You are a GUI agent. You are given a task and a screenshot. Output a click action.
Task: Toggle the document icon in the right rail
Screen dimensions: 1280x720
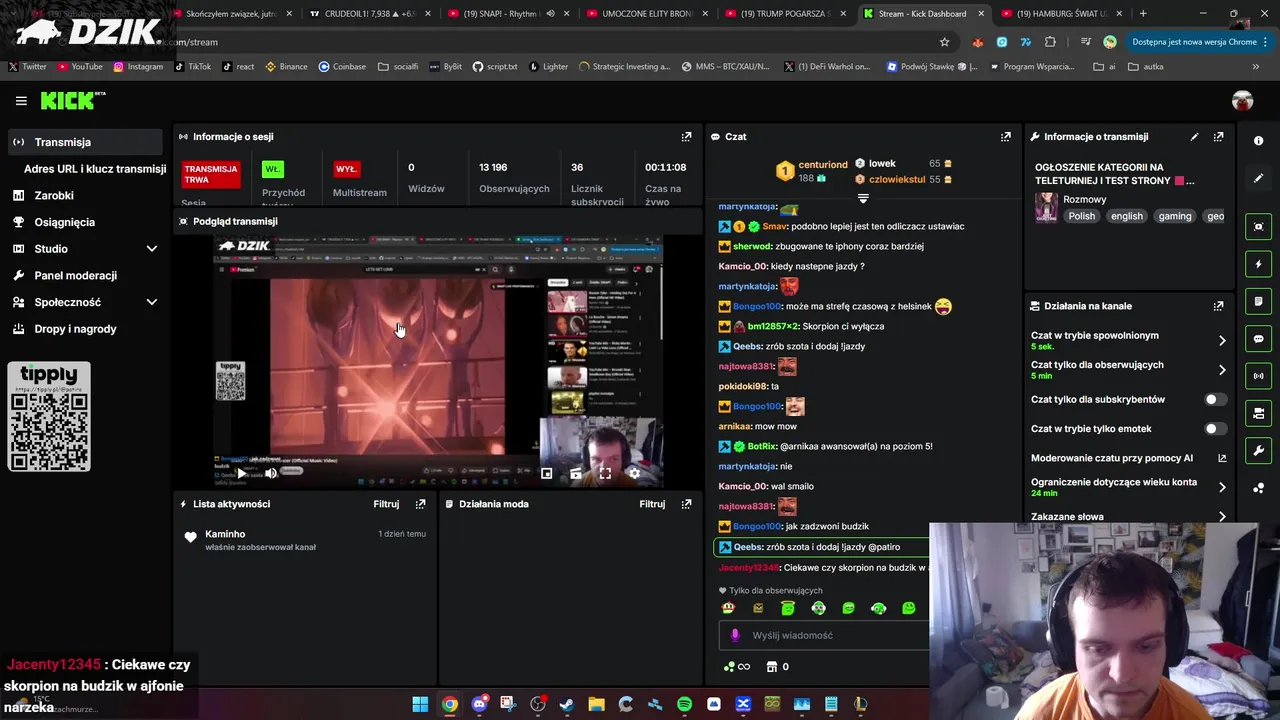[x=1259, y=301]
